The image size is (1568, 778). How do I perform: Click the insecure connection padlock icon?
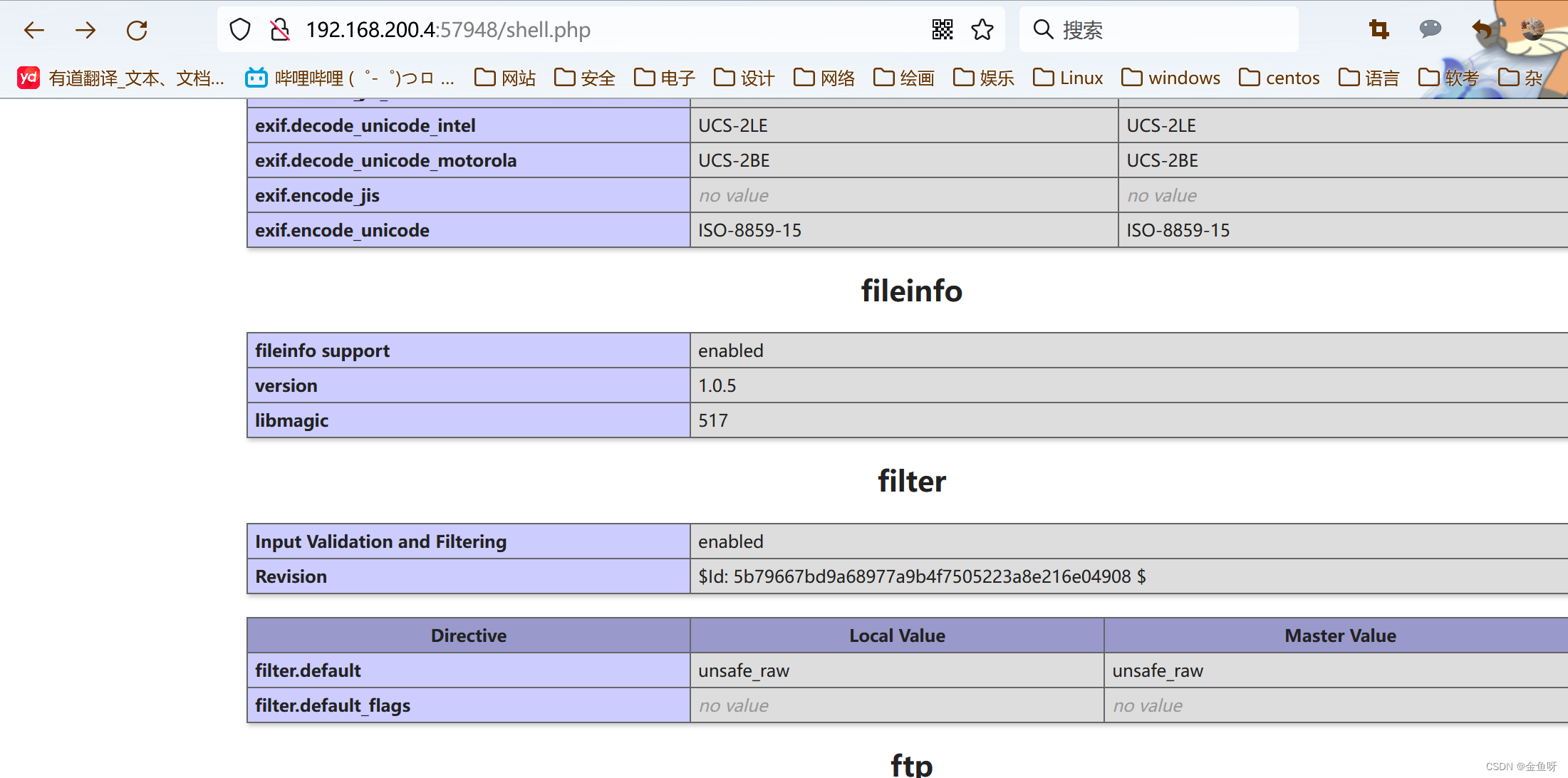[x=280, y=30]
